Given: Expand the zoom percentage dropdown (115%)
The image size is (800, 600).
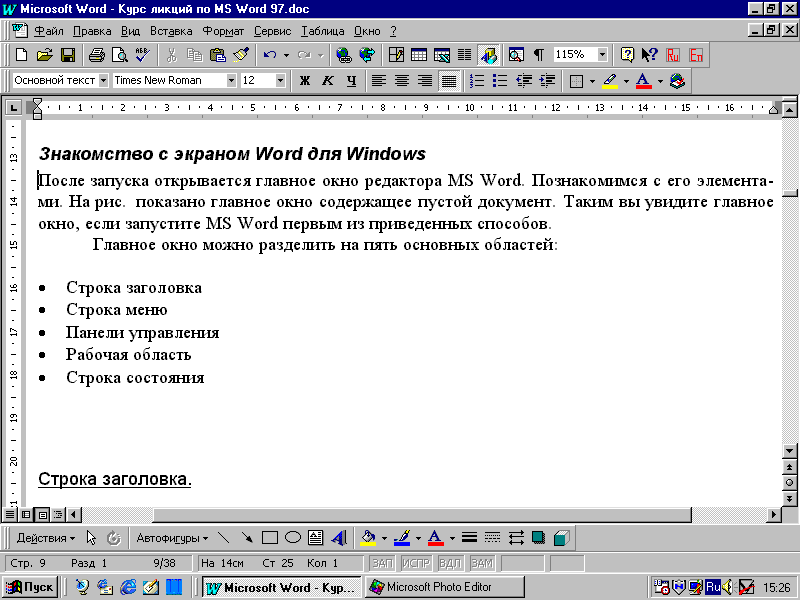Looking at the screenshot, I should click(x=603, y=55).
